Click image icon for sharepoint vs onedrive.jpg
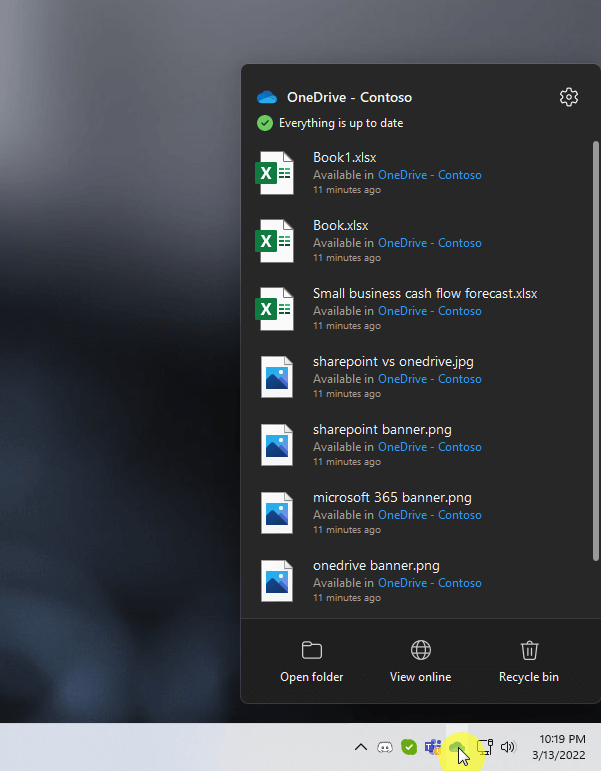The image size is (601, 771). pos(277,377)
